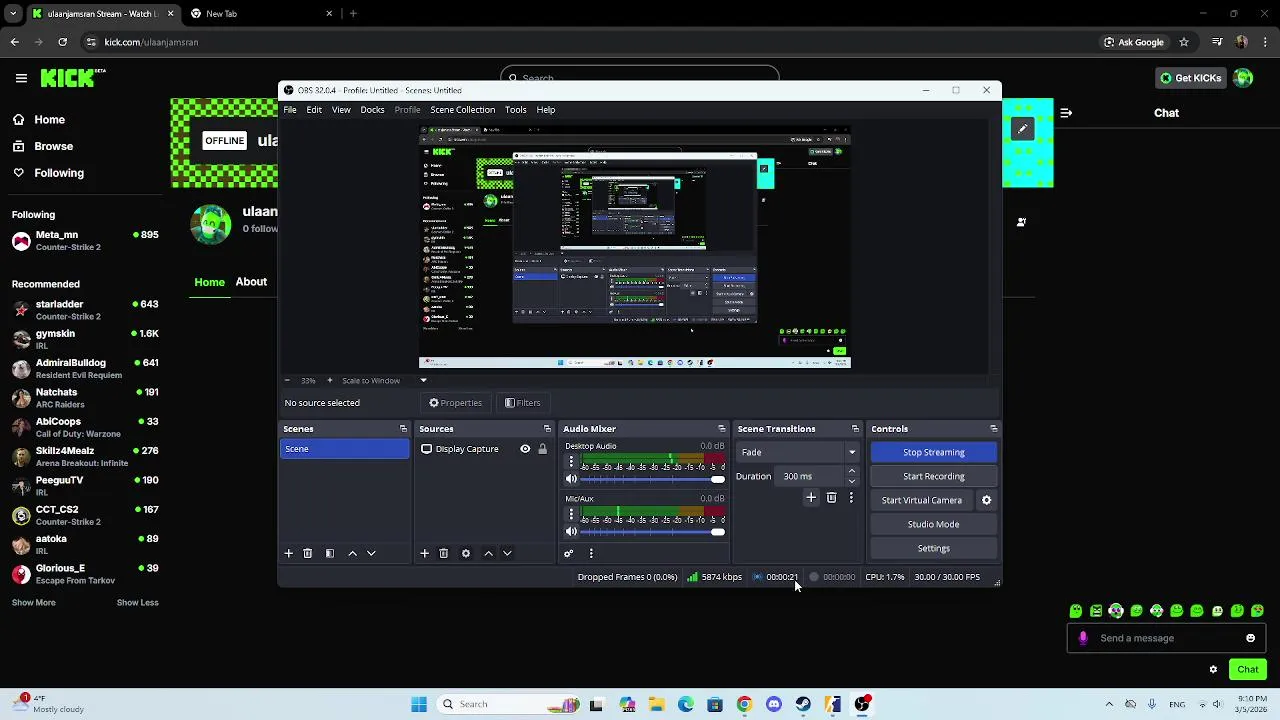Move scene down in Scenes panel
The image size is (1280, 720).
(x=371, y=553)
